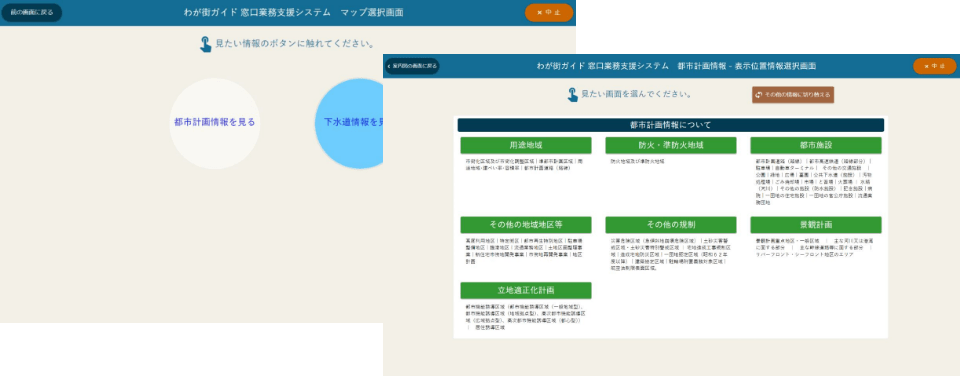Select the その他の地域地区等 button

pyautogui.click(x=526, y=225)
